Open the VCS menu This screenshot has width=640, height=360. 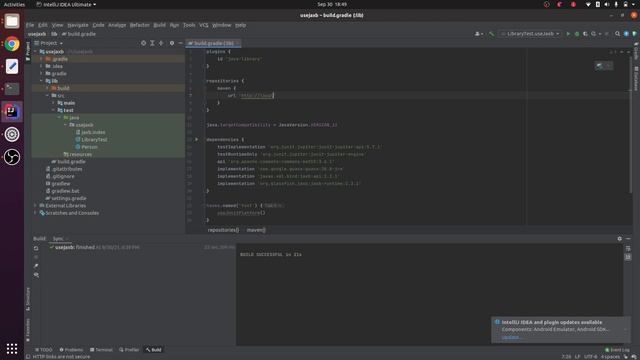click(204, 25)
